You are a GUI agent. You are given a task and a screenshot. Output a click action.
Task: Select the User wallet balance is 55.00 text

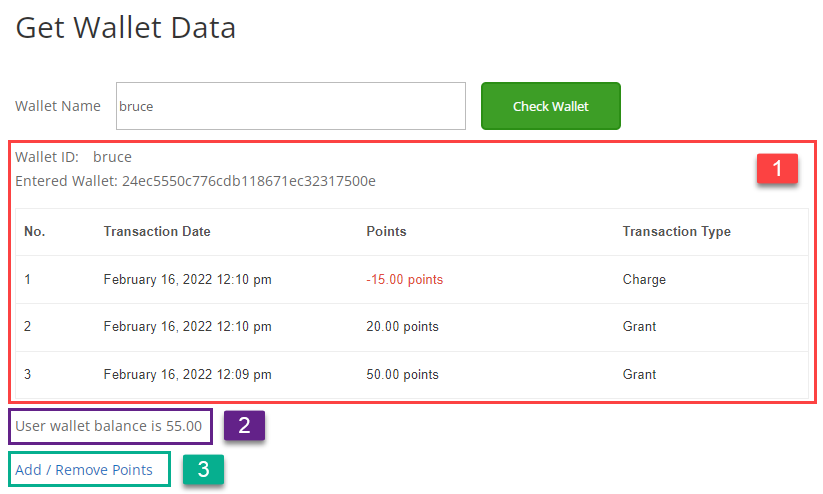(x=109, y=426)
